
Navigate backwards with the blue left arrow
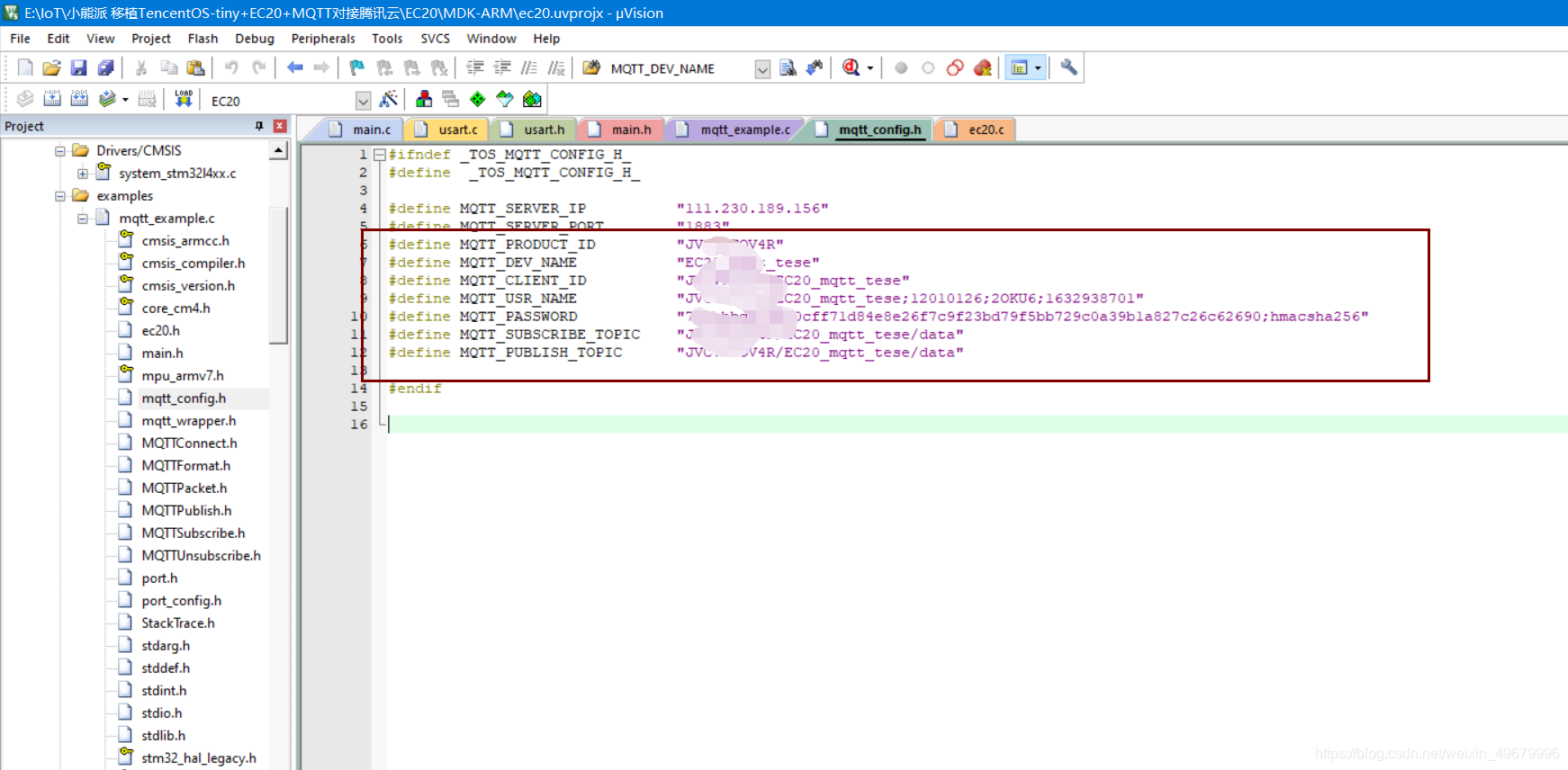pyautogui.click(x=294, y=67)
